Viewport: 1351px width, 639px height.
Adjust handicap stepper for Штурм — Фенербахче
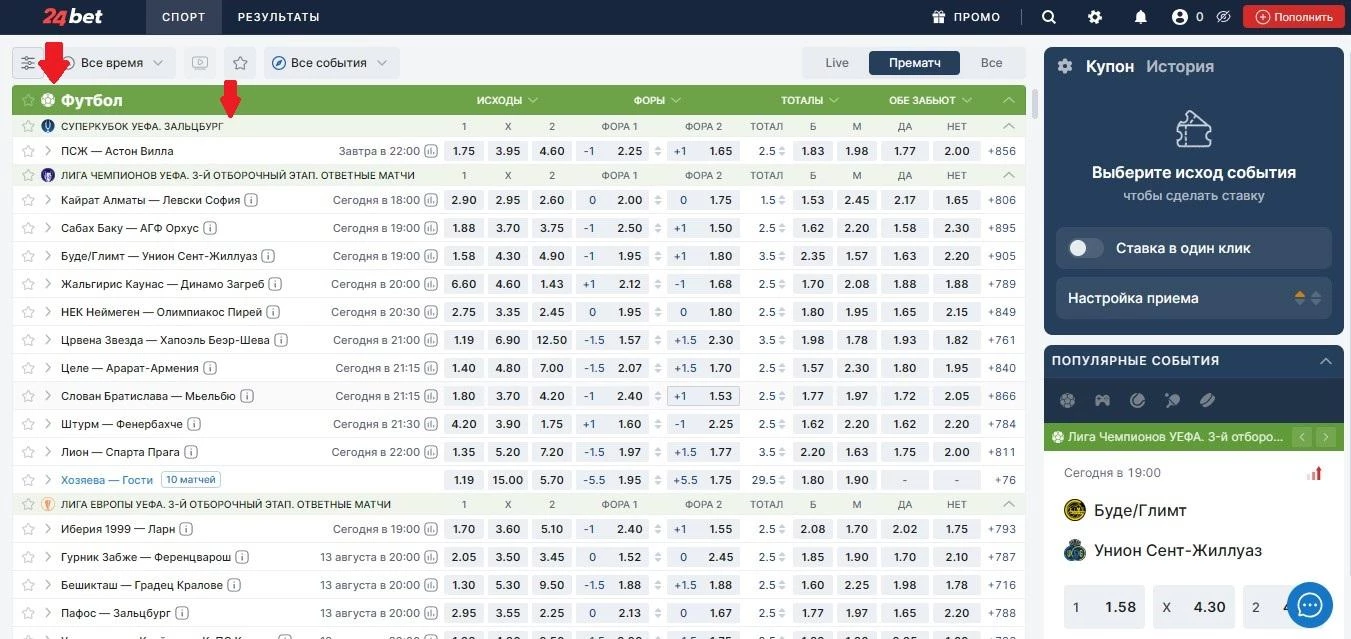656,424
